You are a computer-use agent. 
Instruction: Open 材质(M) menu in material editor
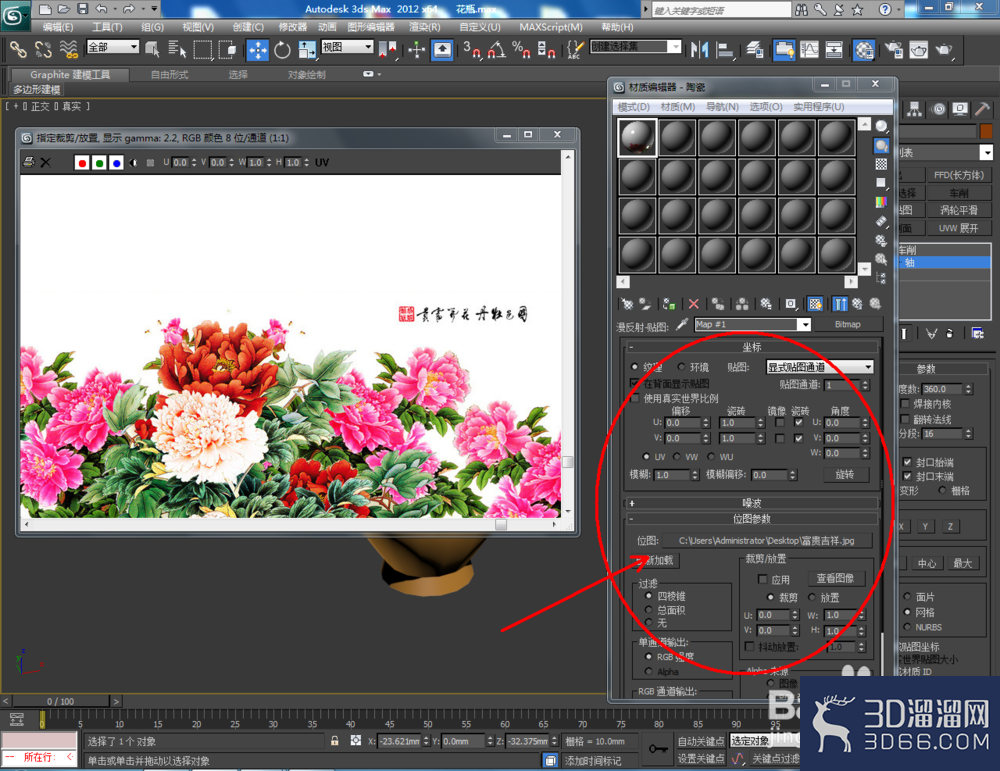click(x=678, y=106)
